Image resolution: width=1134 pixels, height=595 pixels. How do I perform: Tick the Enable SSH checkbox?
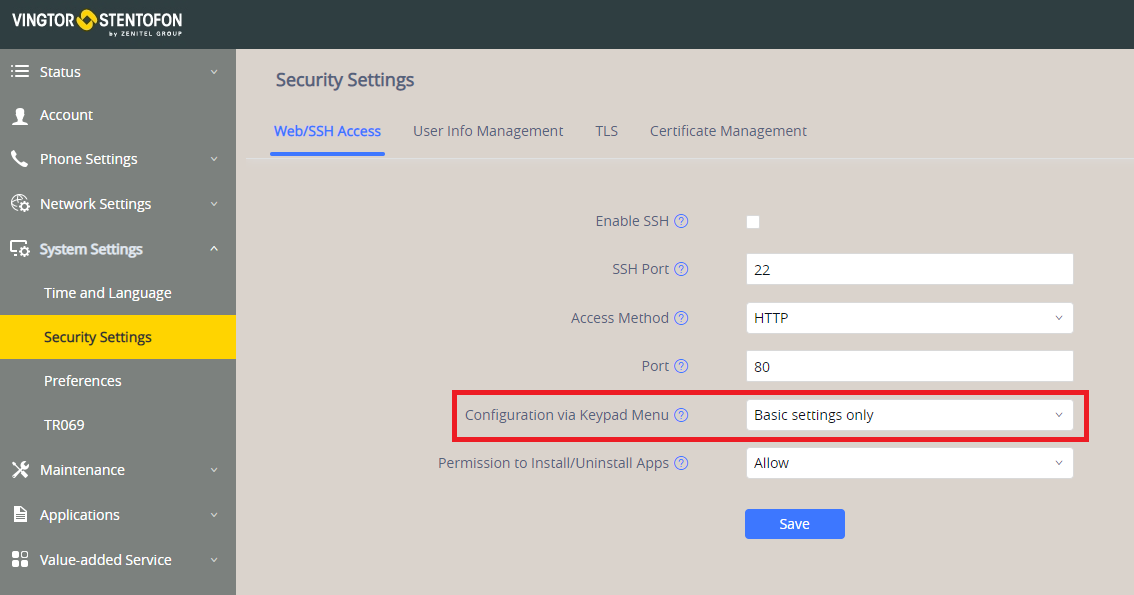(753, 222)
